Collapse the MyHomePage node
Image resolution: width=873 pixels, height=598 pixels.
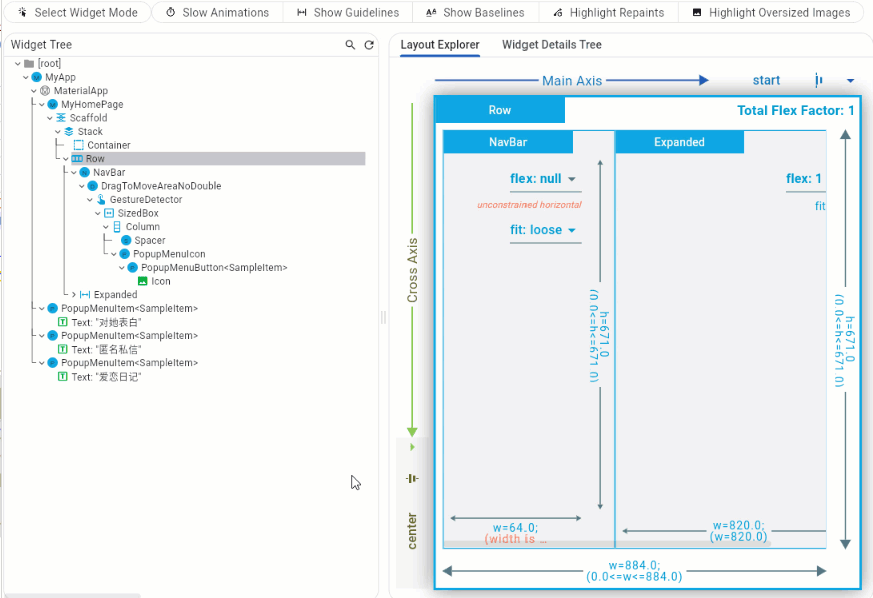42,105
